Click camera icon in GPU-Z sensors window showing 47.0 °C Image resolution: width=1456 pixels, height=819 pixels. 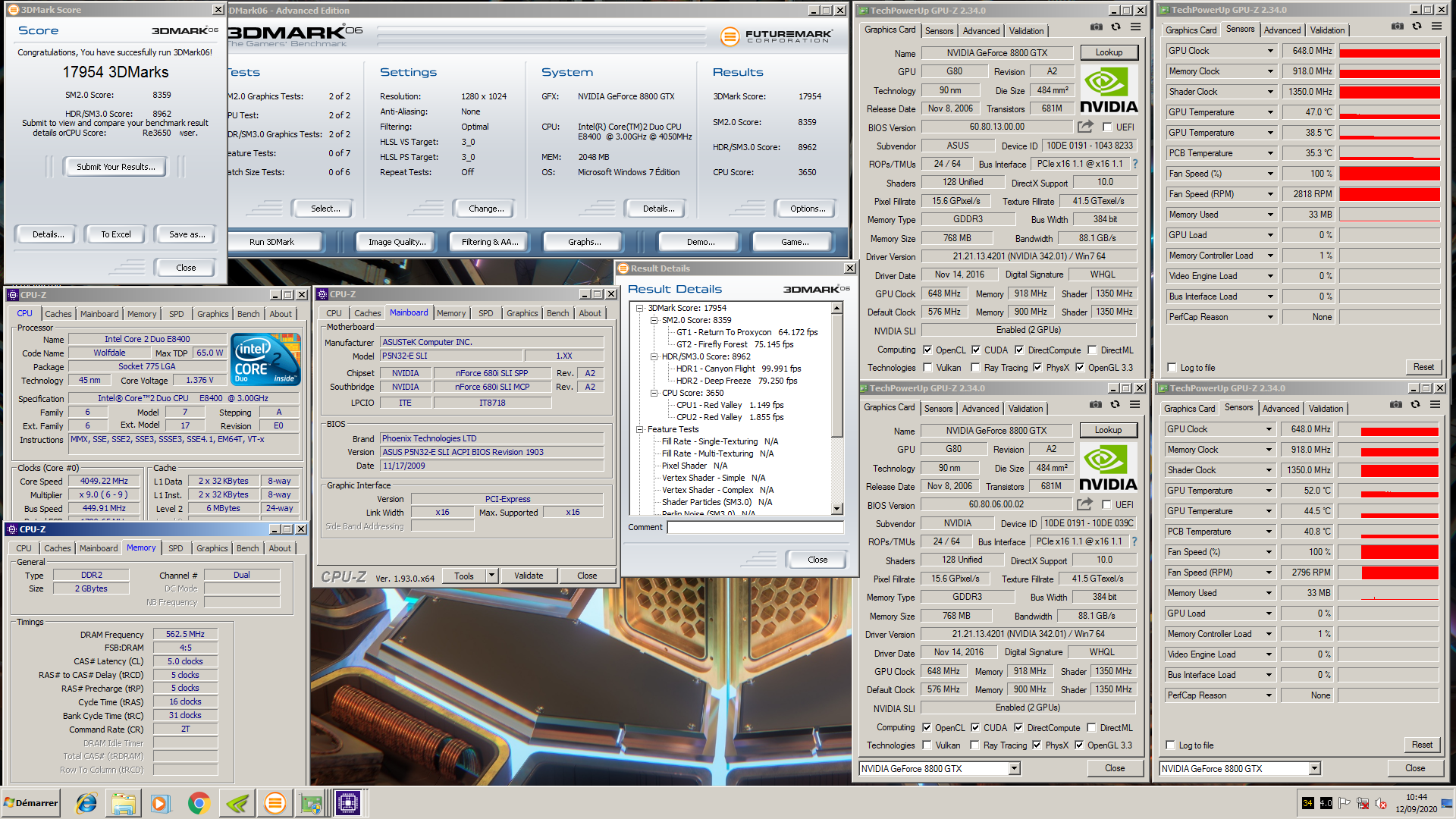pyautogui.click(x=1398, y=27)
